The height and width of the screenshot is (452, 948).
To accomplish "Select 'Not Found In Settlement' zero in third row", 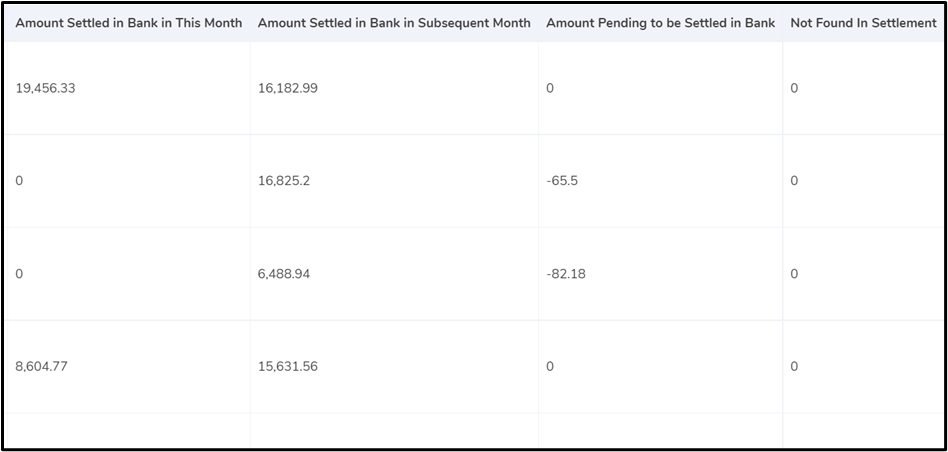I will (x=794, y=274).
